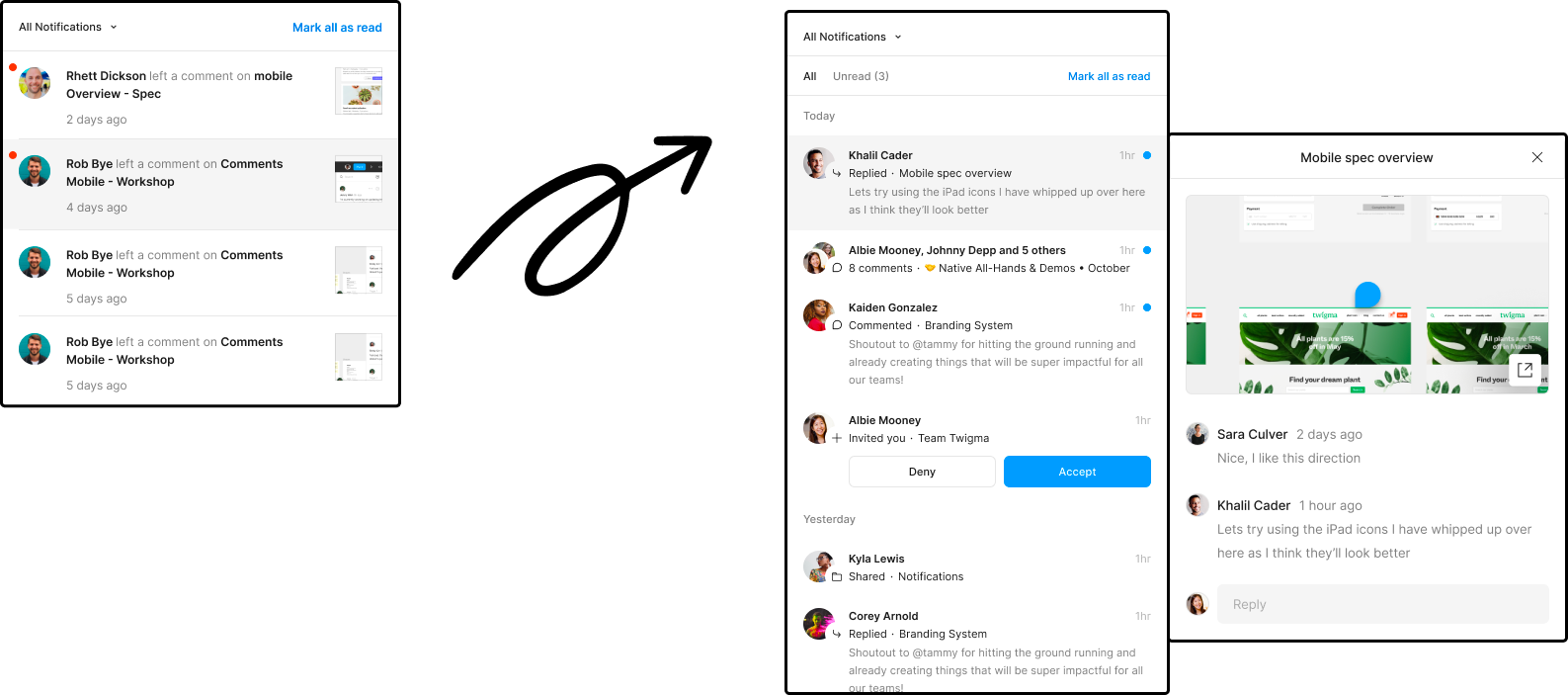
Task: Expand All Notifications dropdown in left panel
Action: [x=67, y=27]
